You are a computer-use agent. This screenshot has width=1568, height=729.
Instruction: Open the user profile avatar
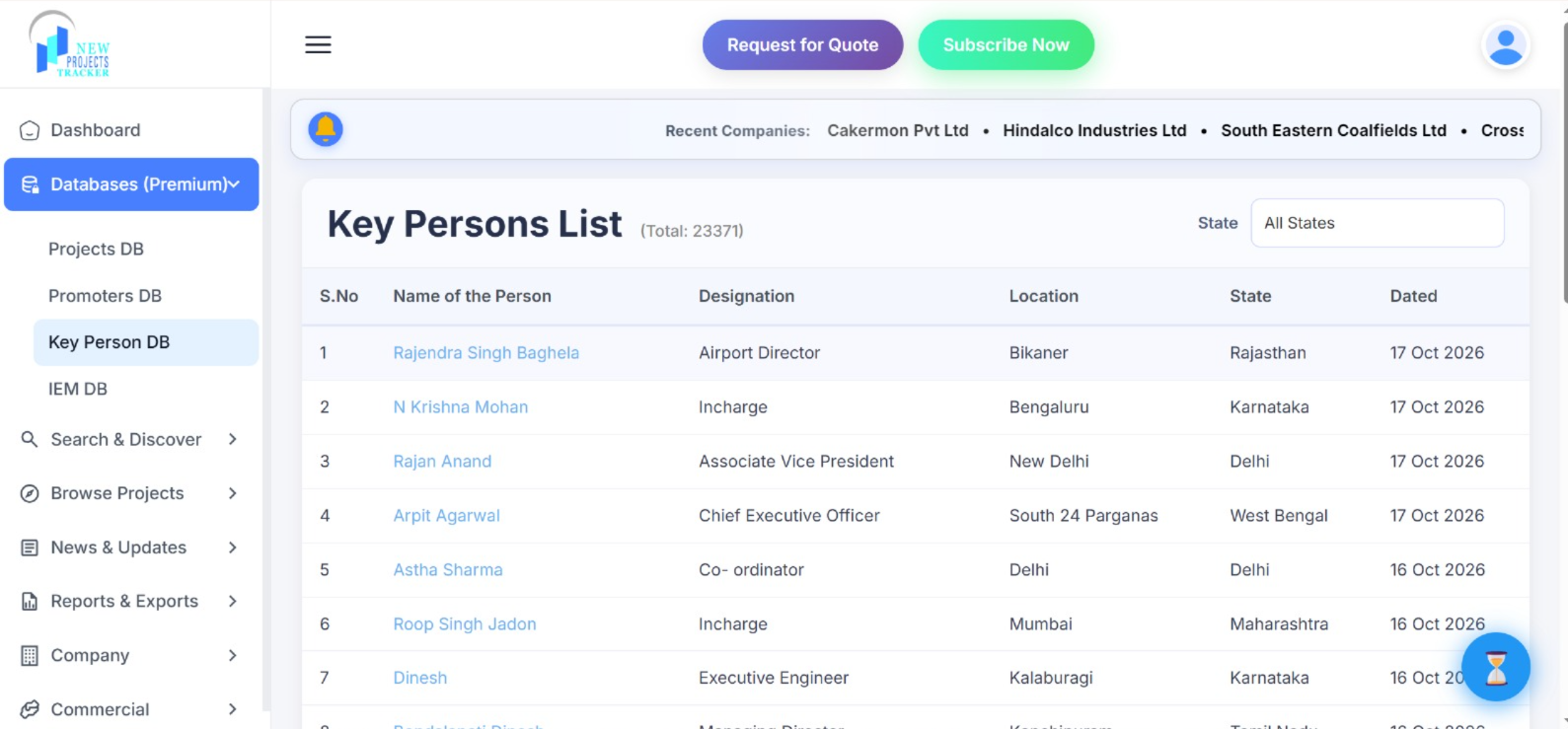point(1505,45)
